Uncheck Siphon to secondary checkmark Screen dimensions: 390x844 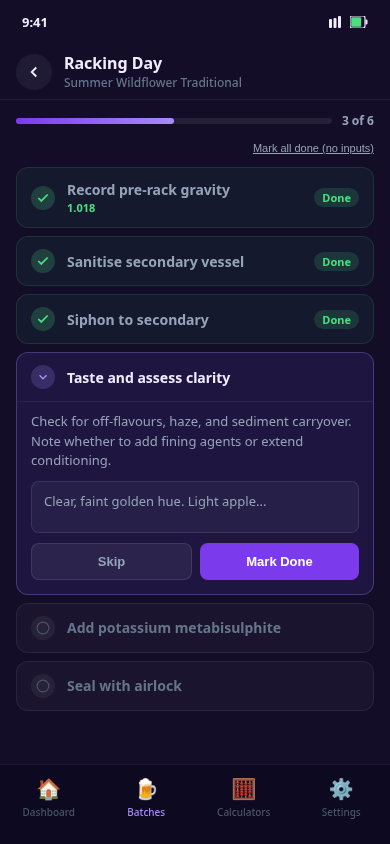point(43,320)
